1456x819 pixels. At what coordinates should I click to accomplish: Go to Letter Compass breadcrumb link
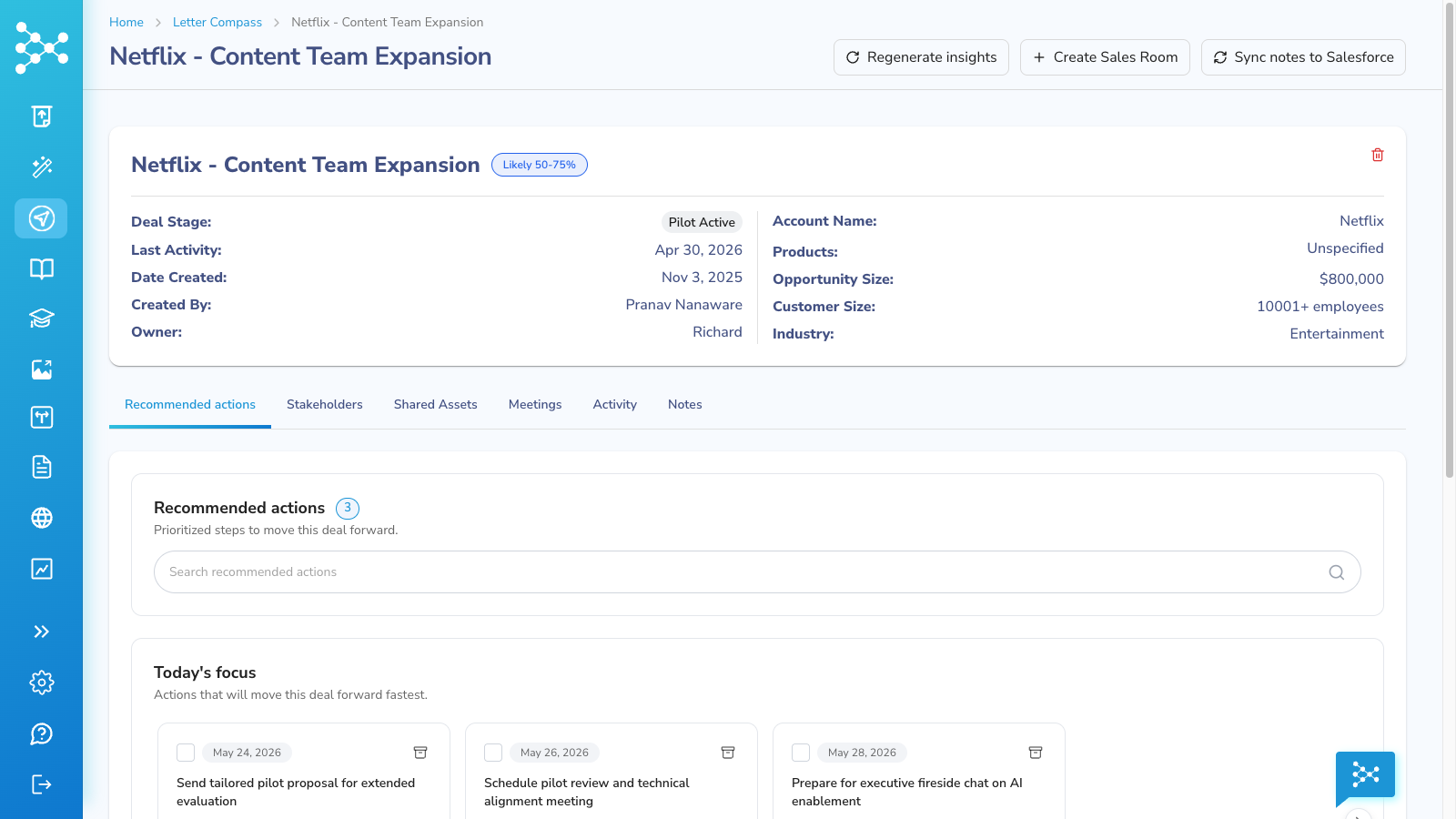pyautogui.click(x=217, y=23)
